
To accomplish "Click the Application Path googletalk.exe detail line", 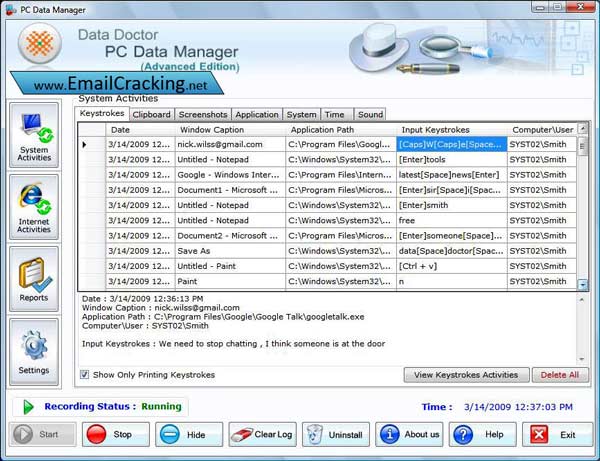I will tap(223, 317).
